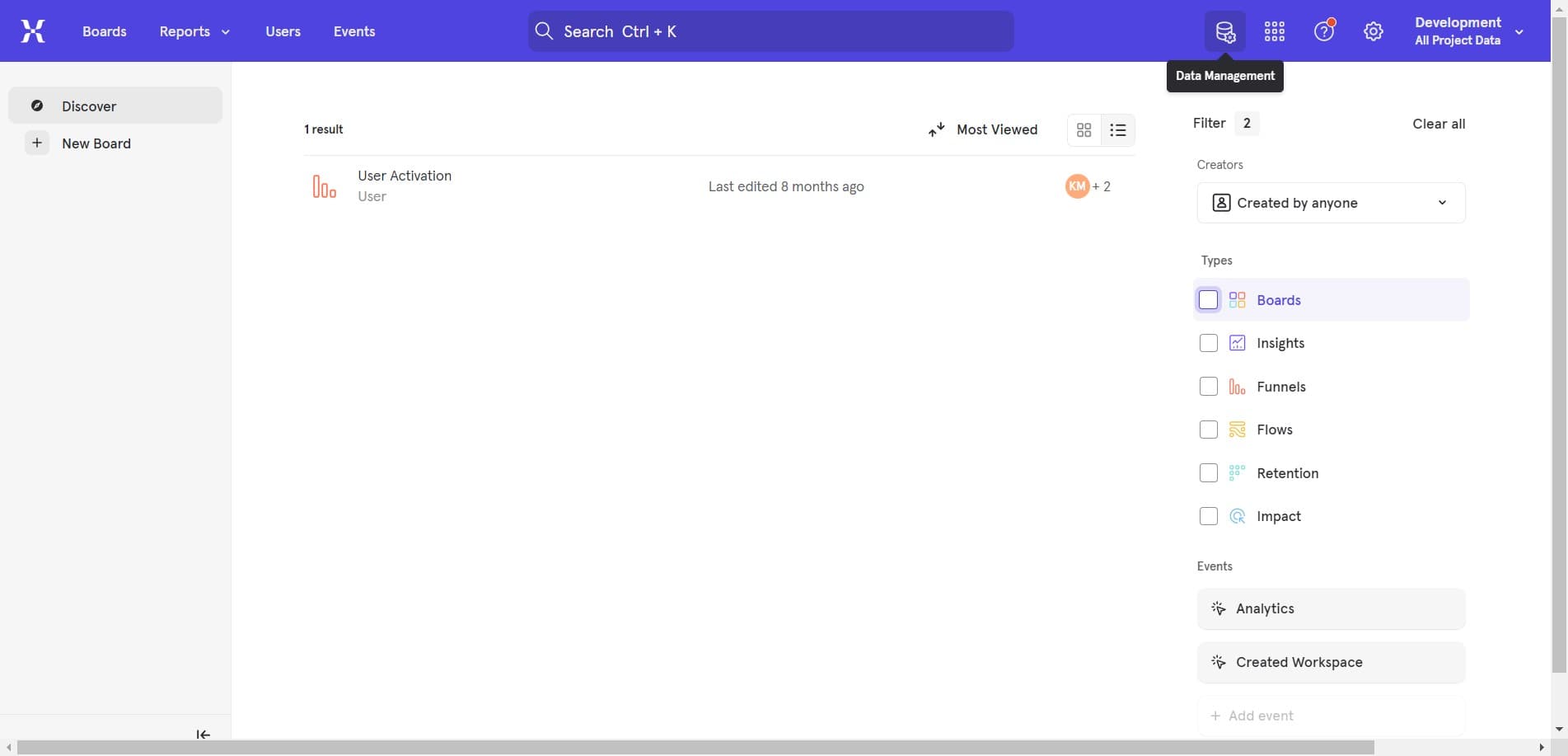Image resolution: width=1568 pixels, height=756 pixels.
Task: Click the sort arrows beside Most Viewed
Action: point(935,129)
